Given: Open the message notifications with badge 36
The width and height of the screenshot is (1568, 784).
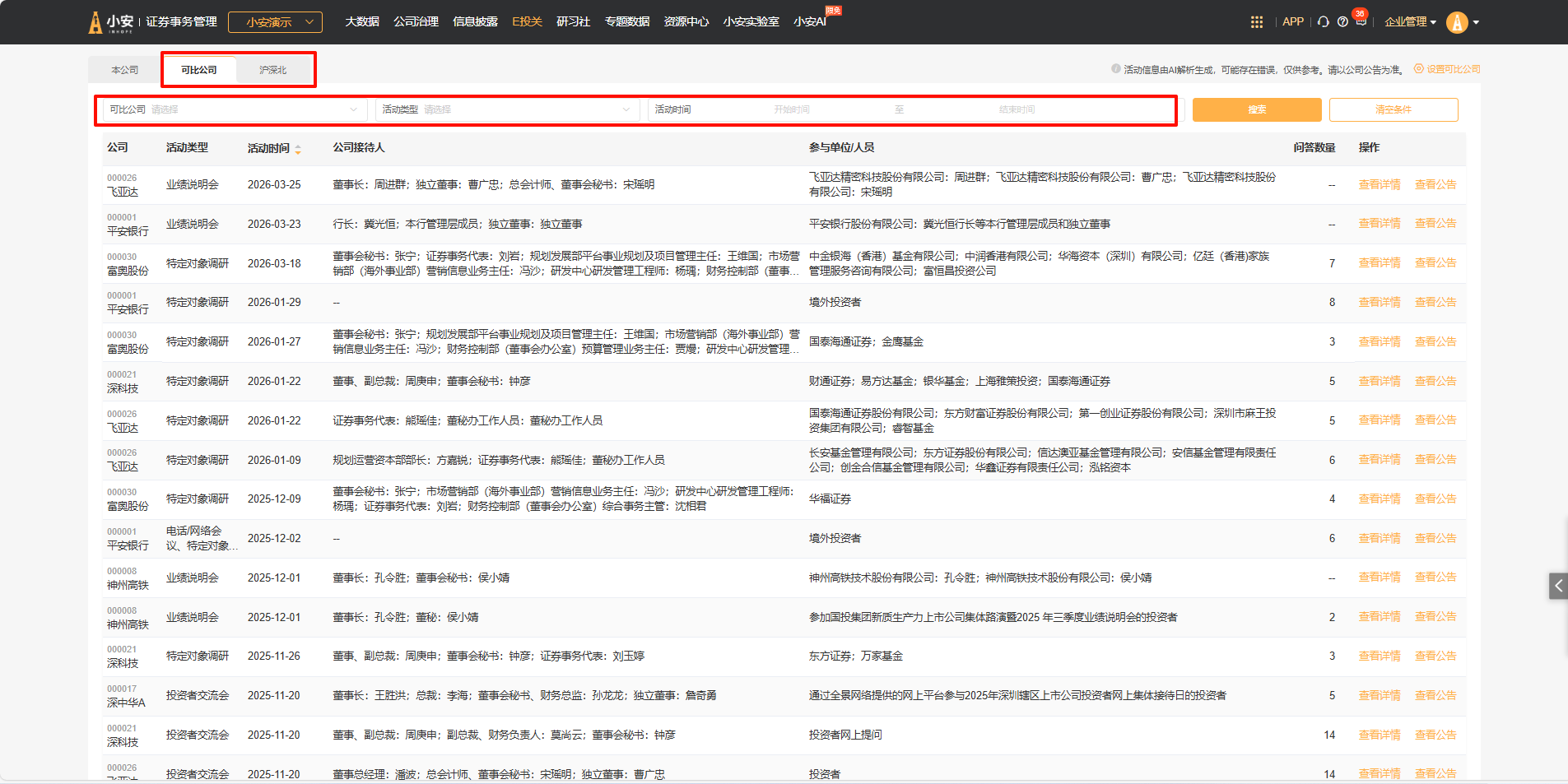Looking at the screenshot, I should pos(1361,21).
